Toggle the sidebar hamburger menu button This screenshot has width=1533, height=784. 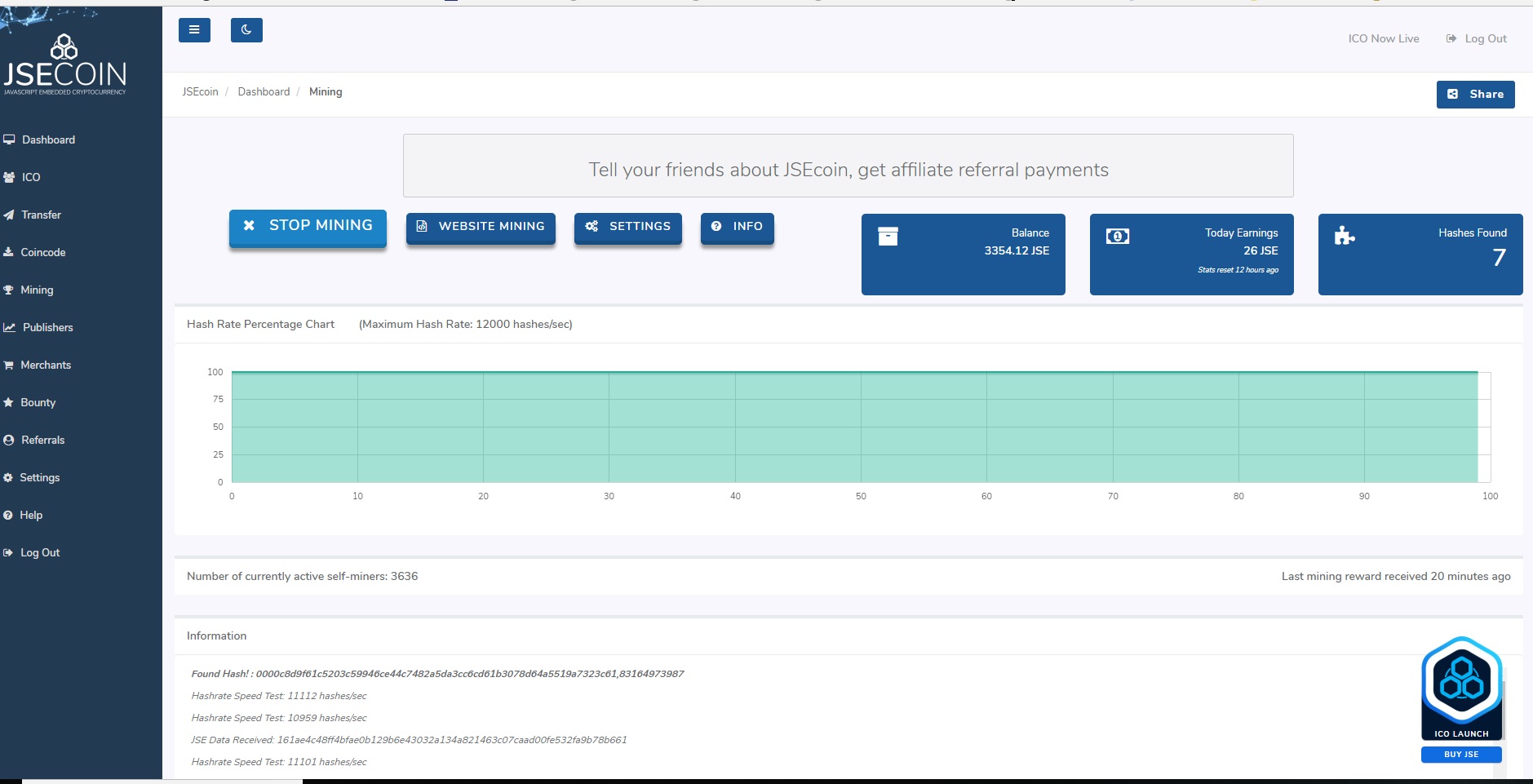click(194, 30)
